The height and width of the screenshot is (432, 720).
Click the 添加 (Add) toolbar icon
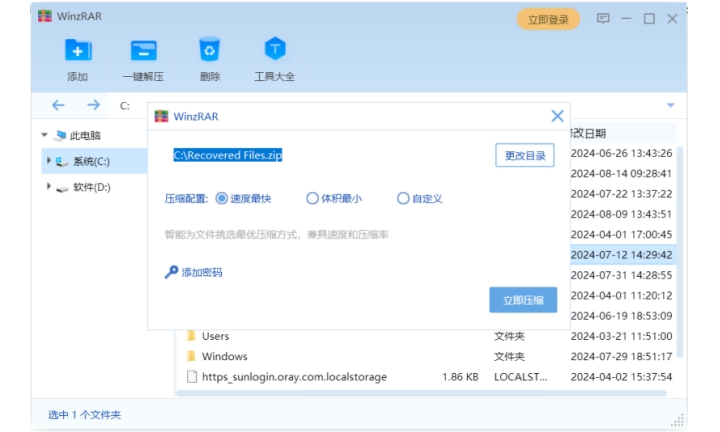click(78, 50)
